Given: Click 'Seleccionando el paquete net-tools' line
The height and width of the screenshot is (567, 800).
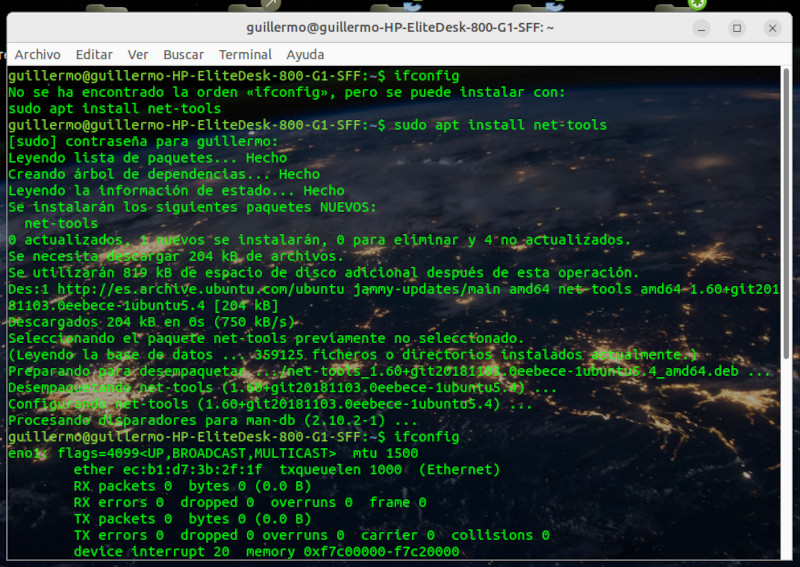Looking at the screenshot, I should click(266, 338).
